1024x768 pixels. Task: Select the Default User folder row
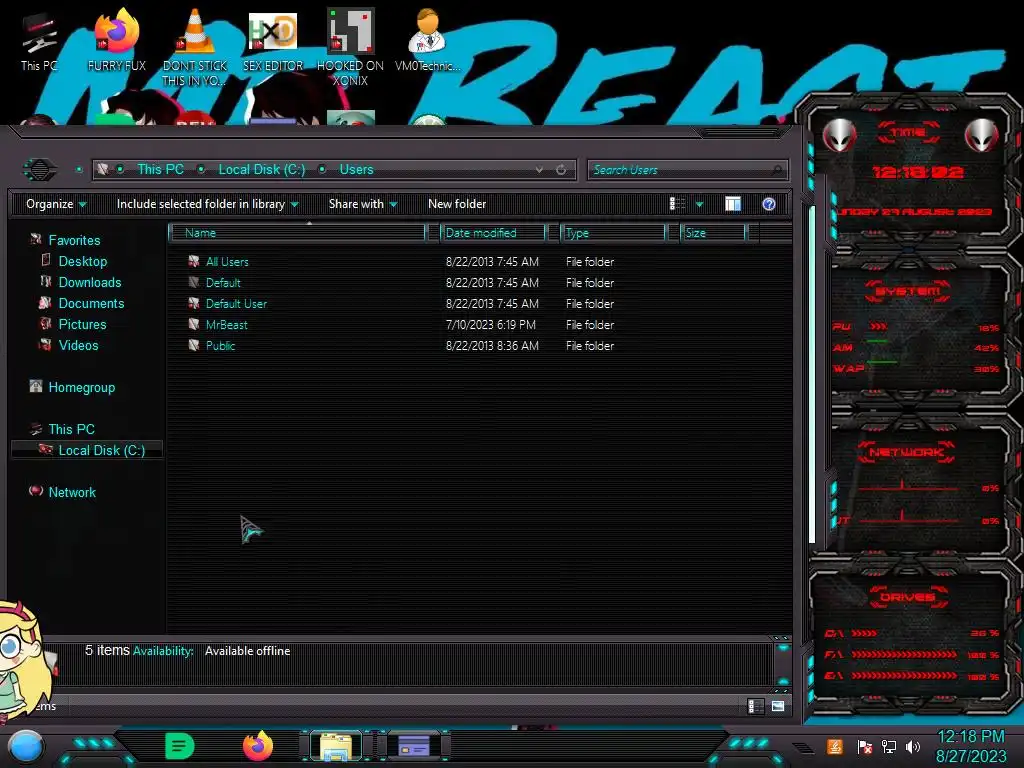[x=400, y=304]
